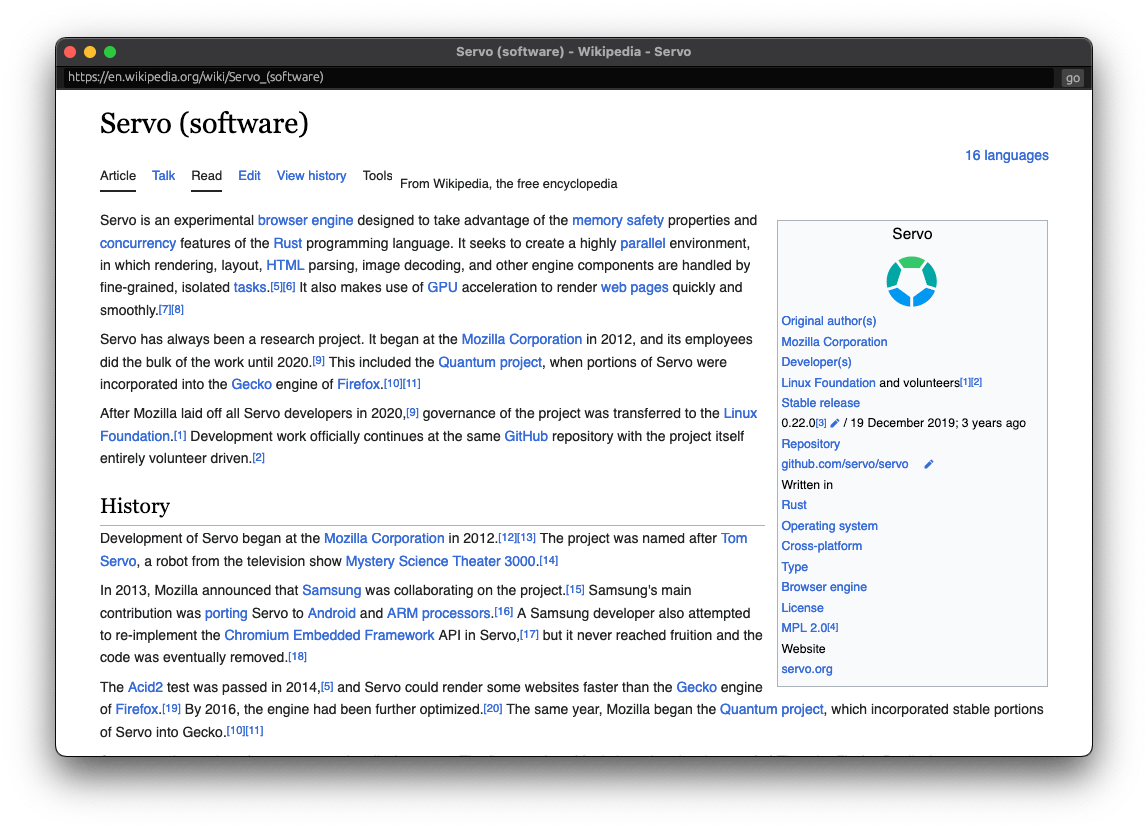The width and height of the screenshot is (1148, 830).
Task: Open the MPL 2.0 link
Action: pos(804,628)
